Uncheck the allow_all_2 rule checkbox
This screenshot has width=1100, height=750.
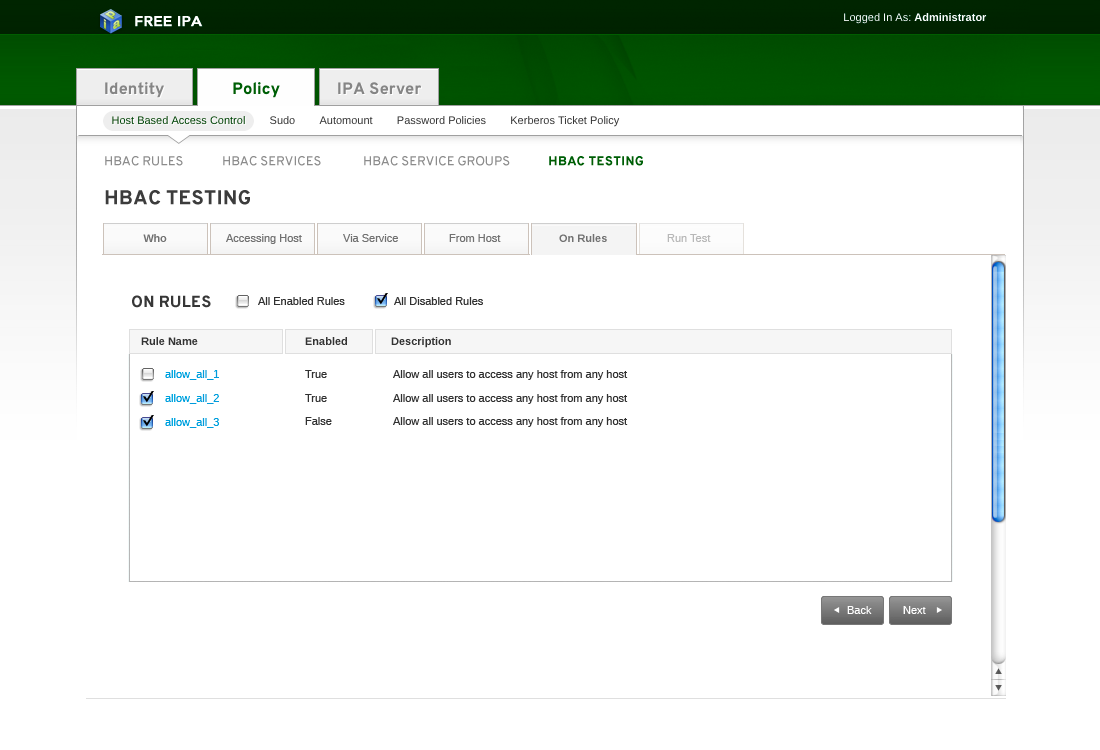pyautogui.click(x=148, y=398)
